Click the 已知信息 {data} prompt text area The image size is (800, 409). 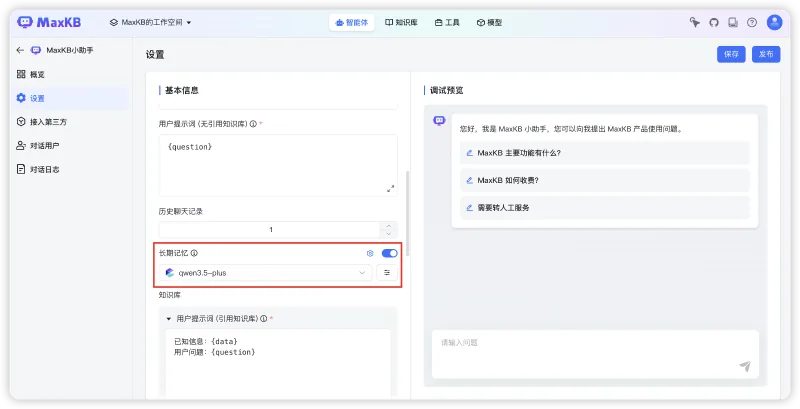coord(278,363)
